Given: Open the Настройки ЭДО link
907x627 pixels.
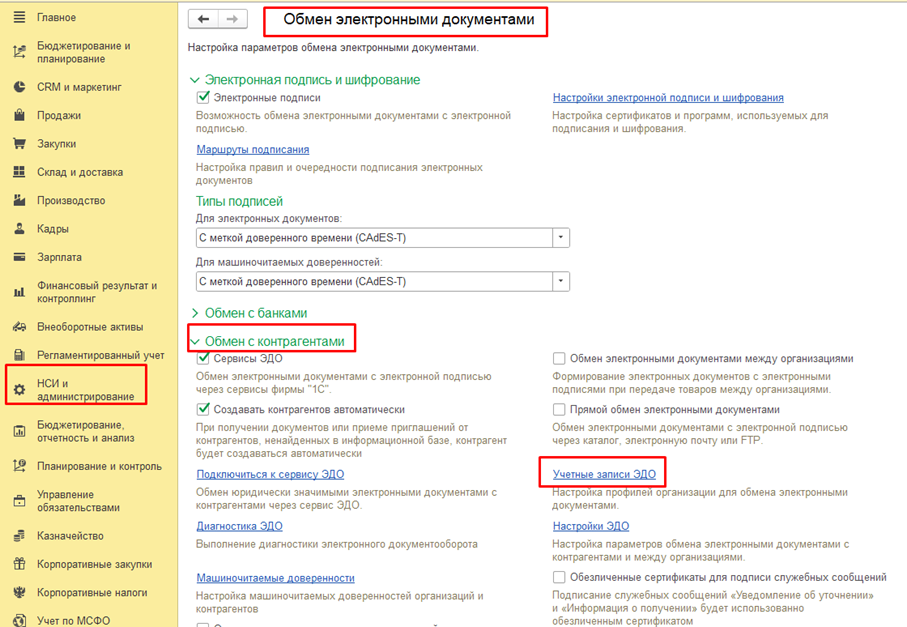Looking at the screenshot, I should [x=591, y=526].
